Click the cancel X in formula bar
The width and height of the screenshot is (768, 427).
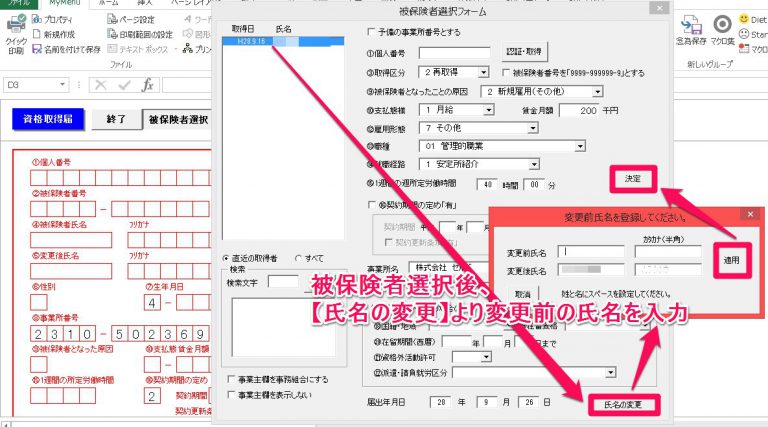[x=101, y=85]
